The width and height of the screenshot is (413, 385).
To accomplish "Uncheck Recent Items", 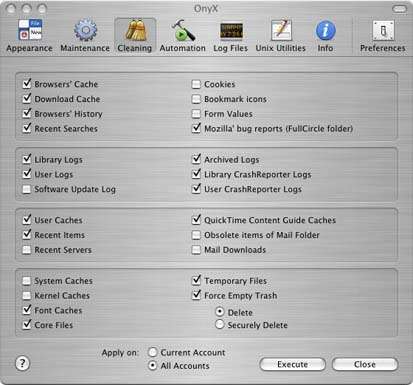I will pos(27,235).
